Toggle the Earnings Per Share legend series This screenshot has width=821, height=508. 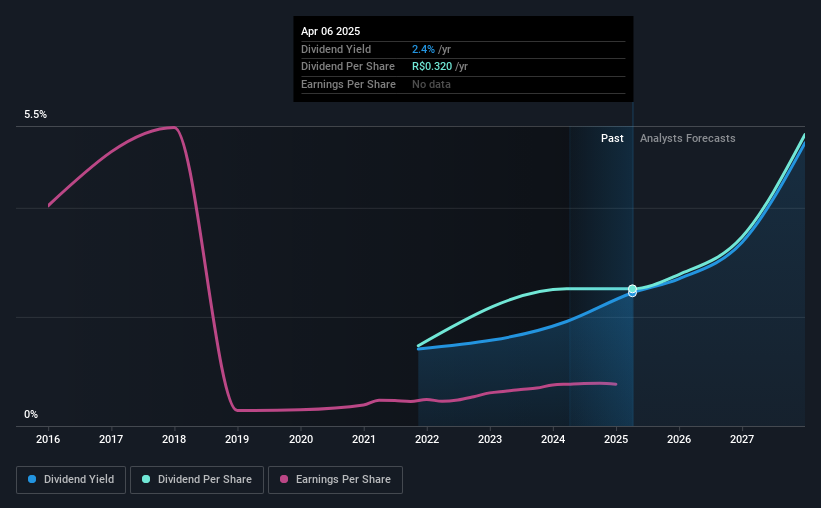(x=335, y=480)
